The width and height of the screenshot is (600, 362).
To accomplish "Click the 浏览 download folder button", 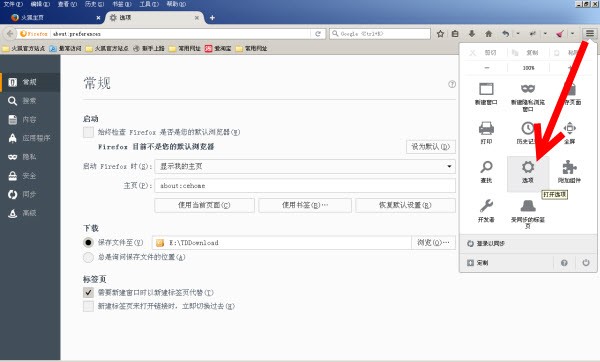I will point(433,243).
